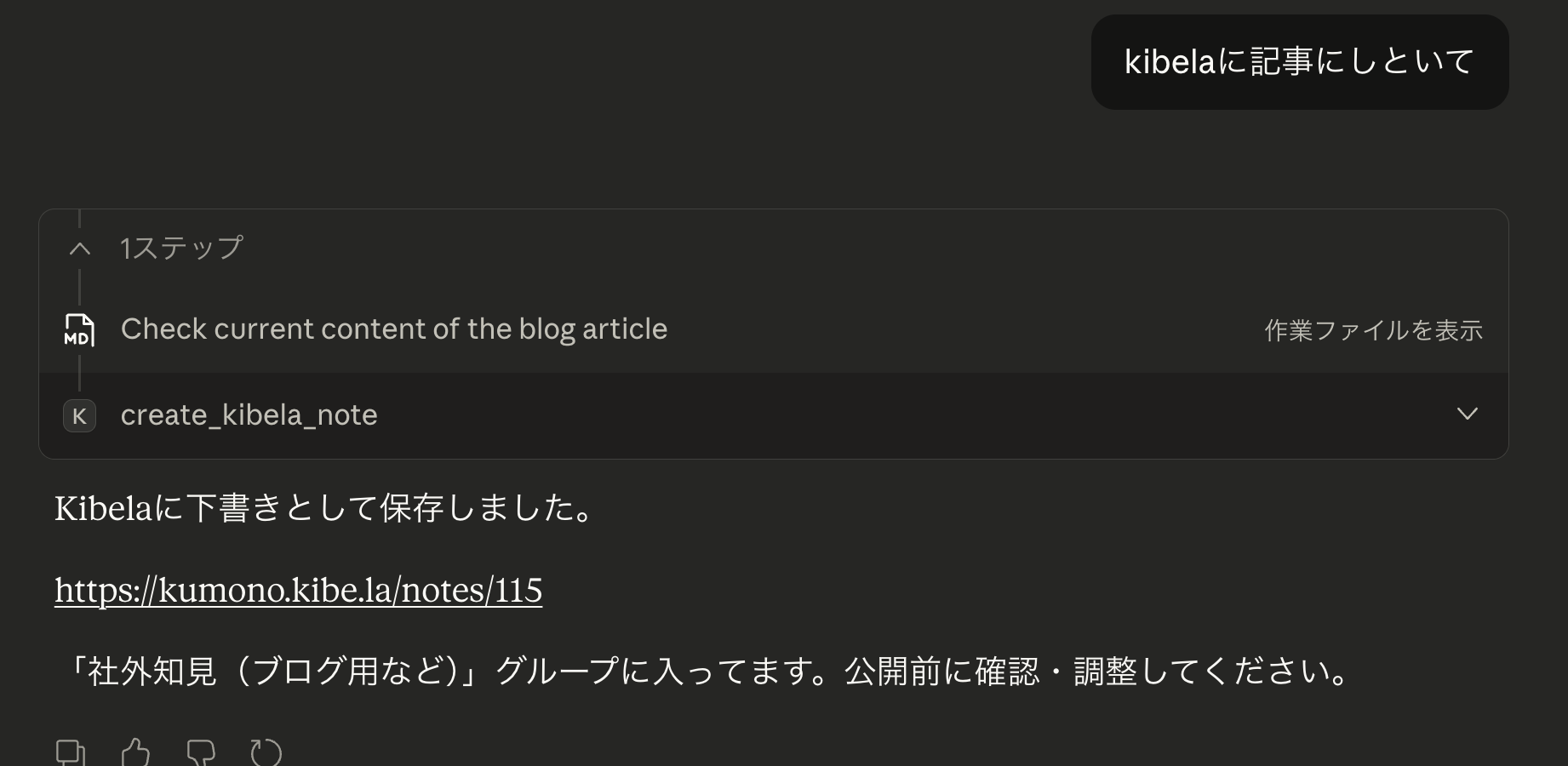Collapse the steps using the up chevron

click(80, 249)
